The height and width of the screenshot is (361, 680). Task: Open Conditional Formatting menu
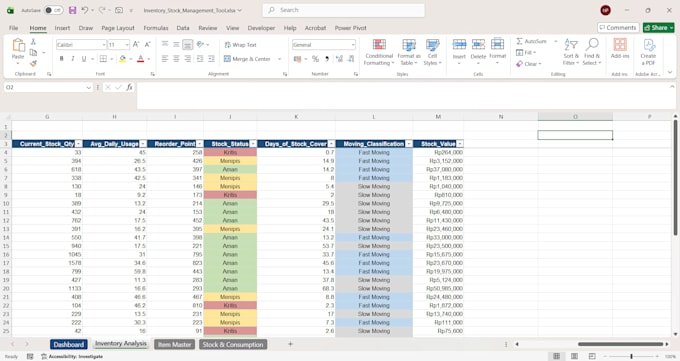pos(379,52)
